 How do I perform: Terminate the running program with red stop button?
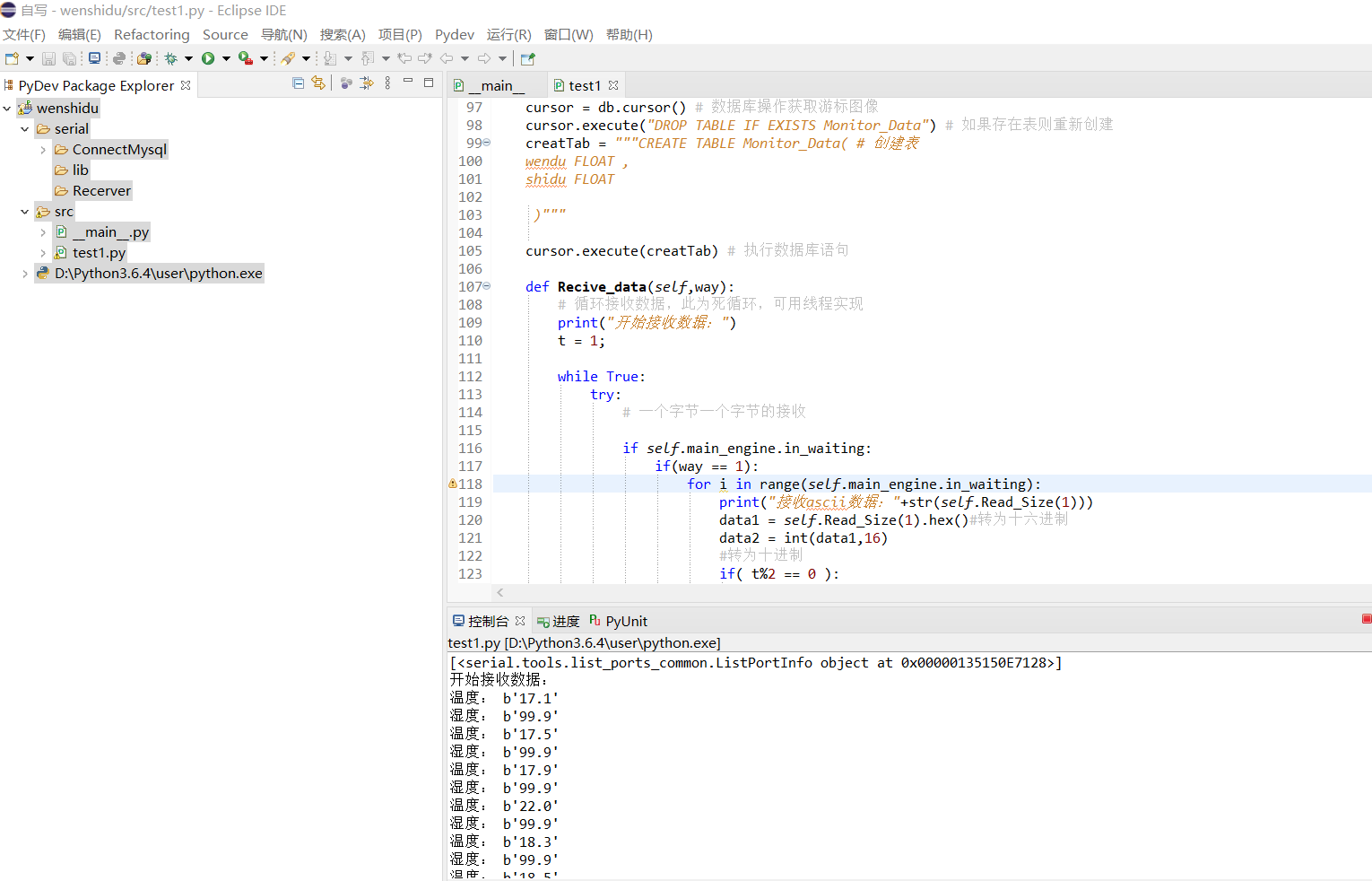point(1367,619)
